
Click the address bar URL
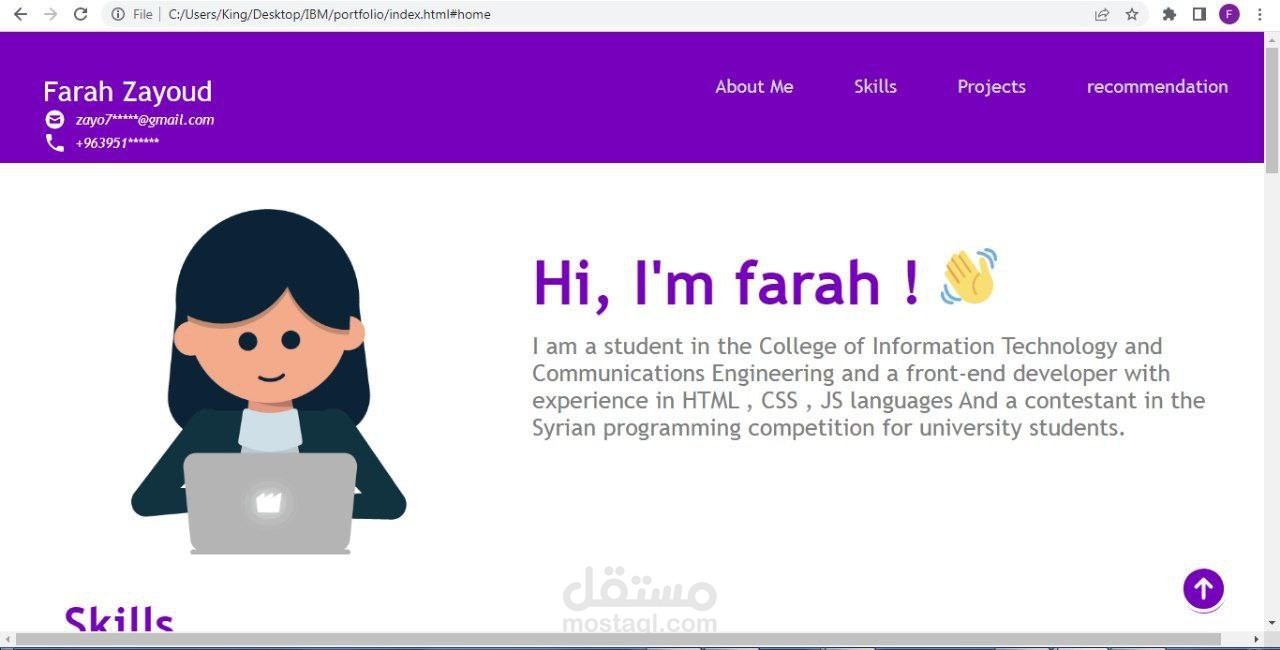click(x=329, y=14)
